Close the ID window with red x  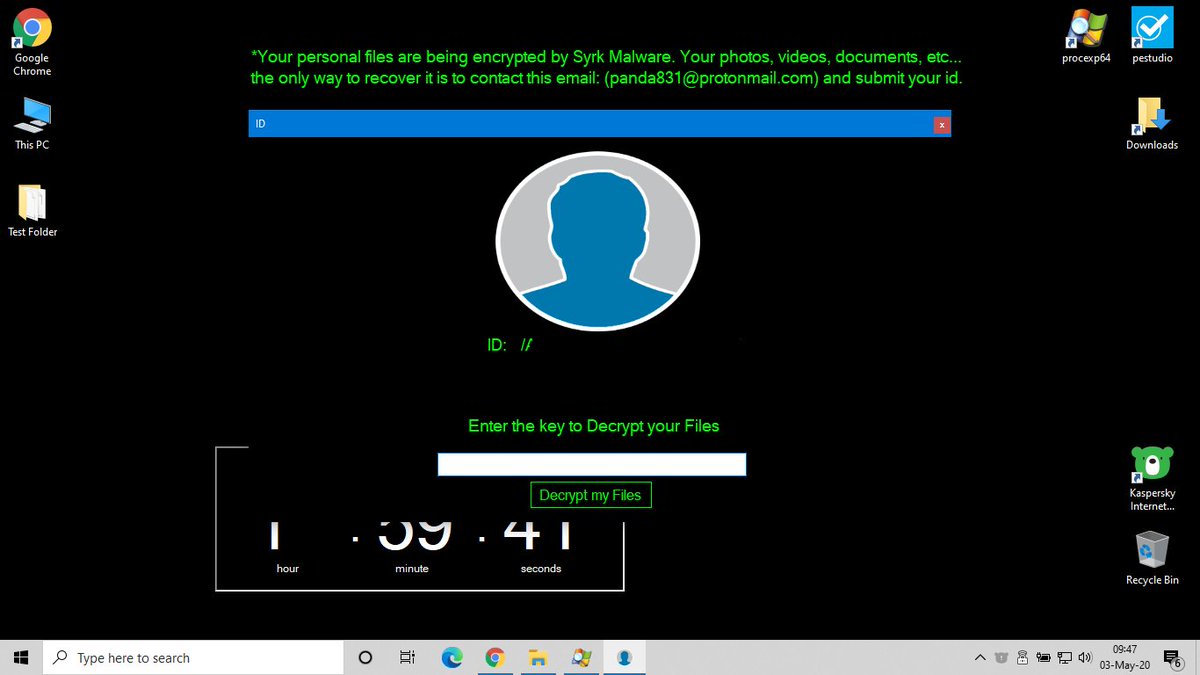[x=941, y=124]
